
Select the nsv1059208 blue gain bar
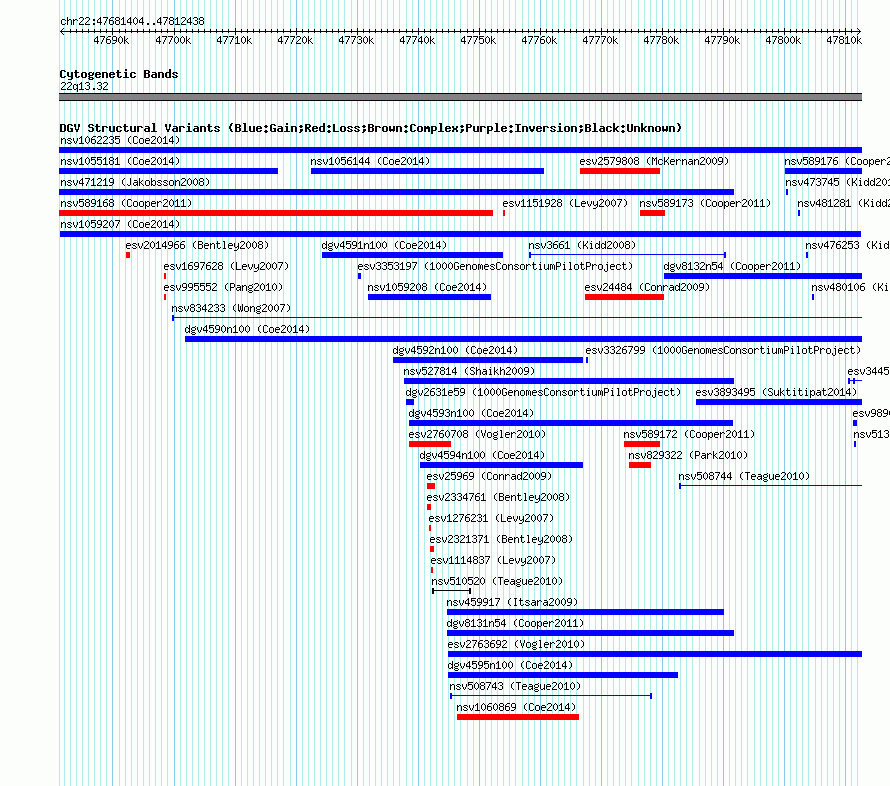[x=429, y=297]
